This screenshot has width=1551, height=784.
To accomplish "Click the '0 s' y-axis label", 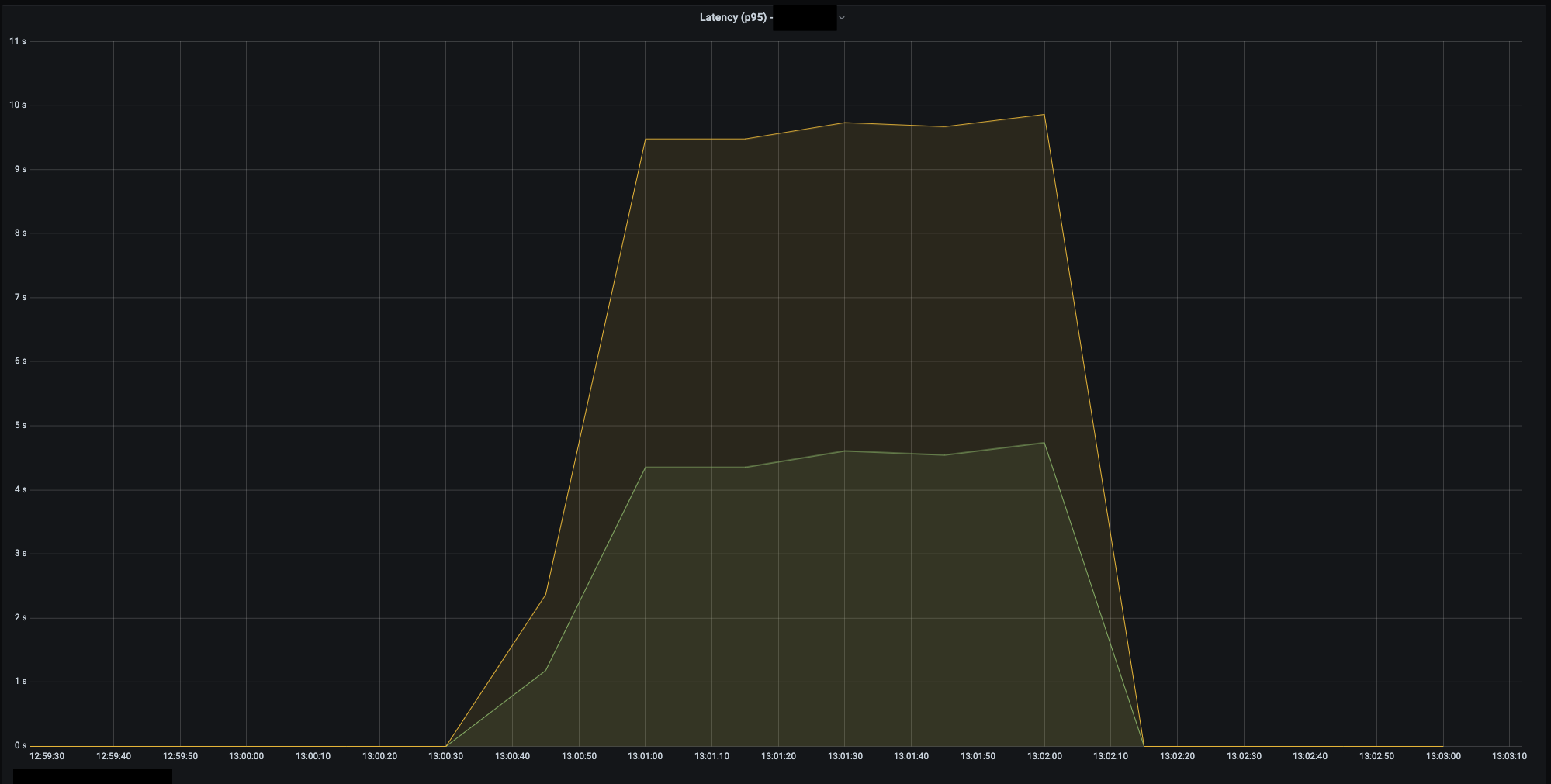I will point(20,745).
